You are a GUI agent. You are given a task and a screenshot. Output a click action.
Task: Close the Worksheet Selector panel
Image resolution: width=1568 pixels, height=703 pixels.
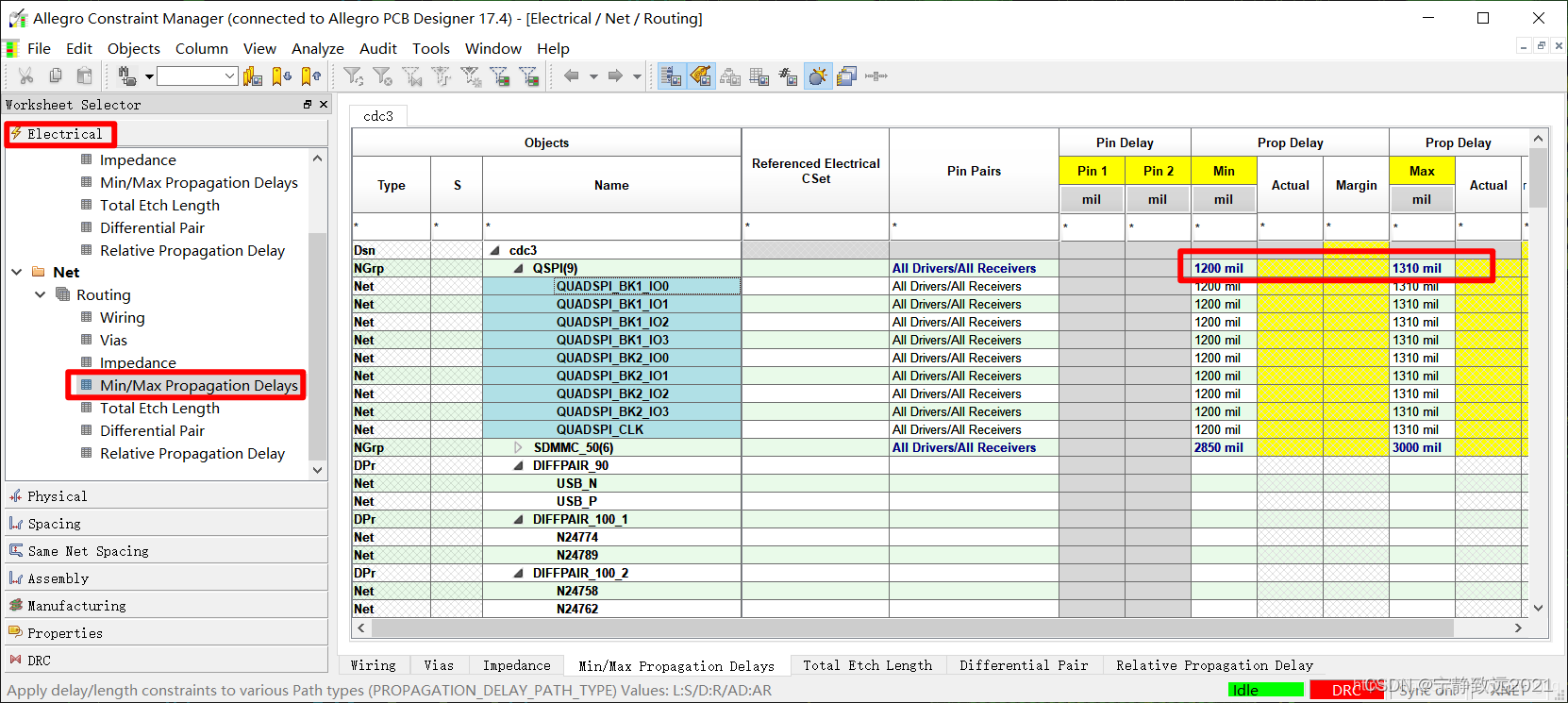point(324,105)
